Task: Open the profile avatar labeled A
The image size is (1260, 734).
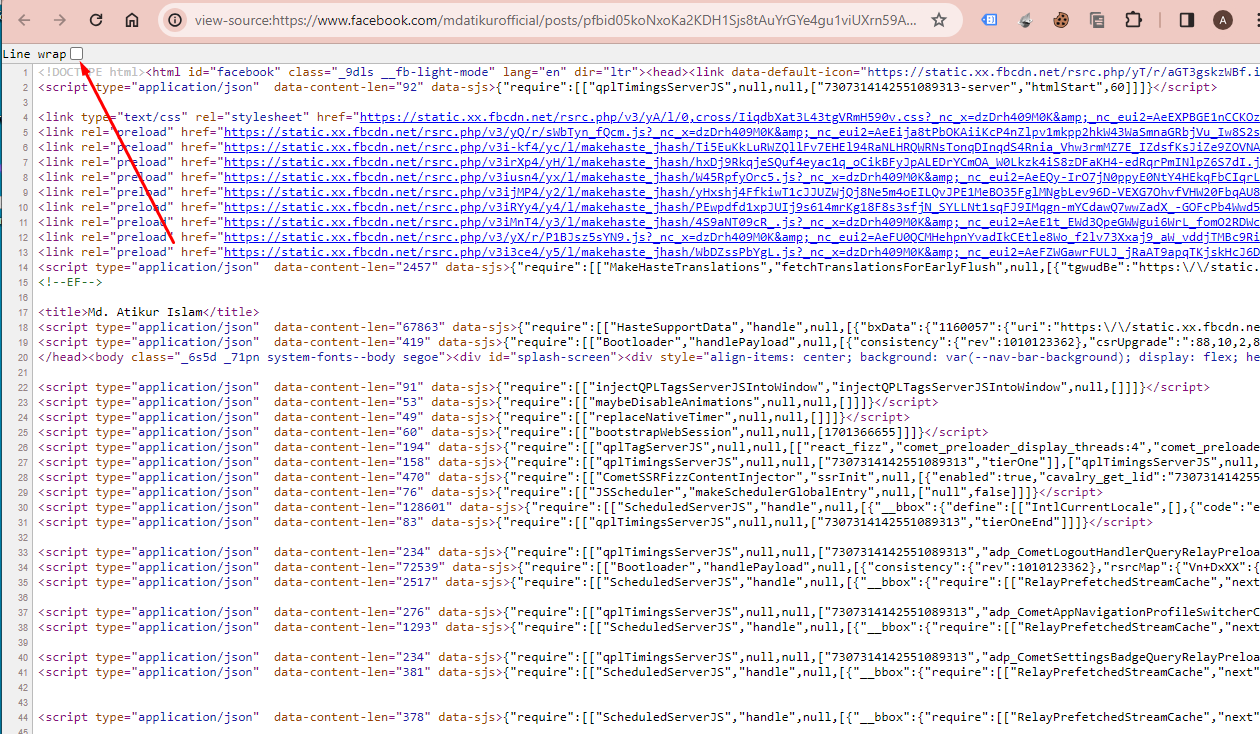Action: click(x=1222, y=20)
